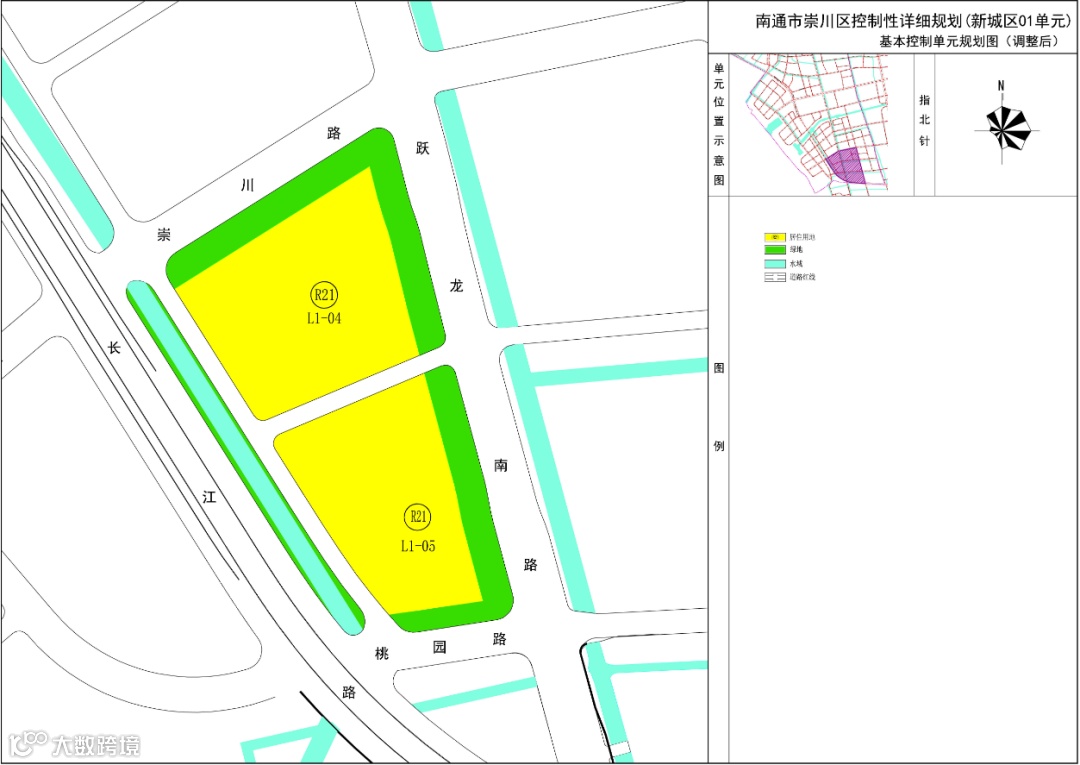Click the 居住用地 legend text

point(802,237)
